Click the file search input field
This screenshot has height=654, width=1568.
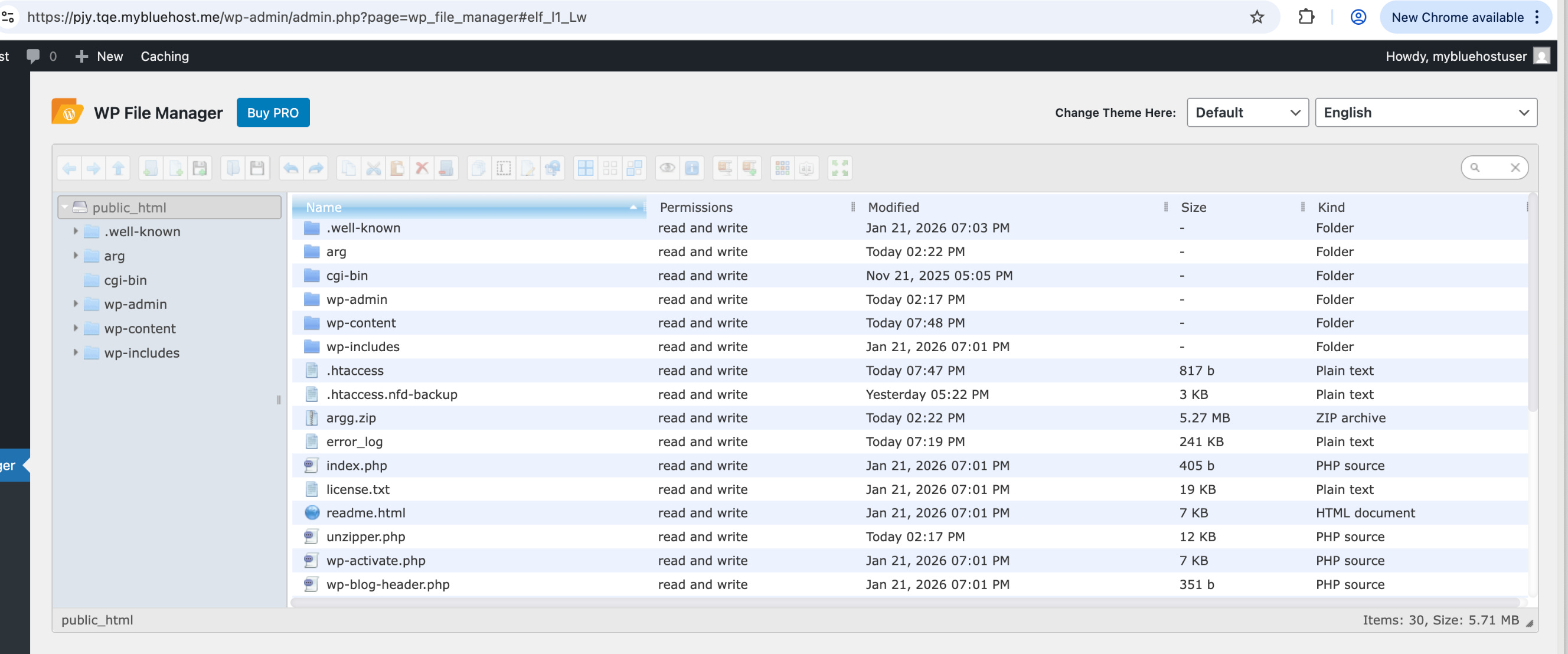(1494, 167)
